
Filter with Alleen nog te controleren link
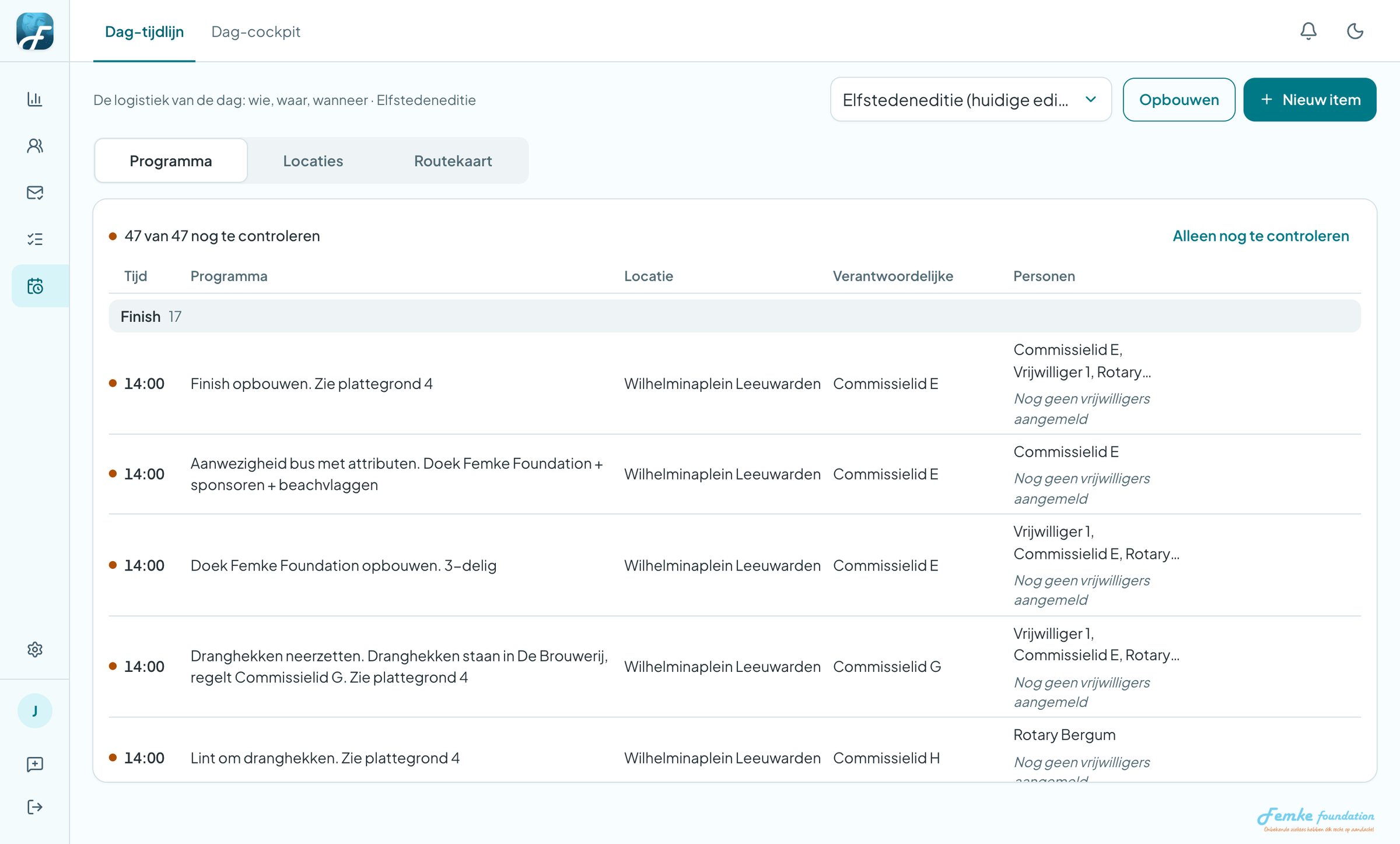click(1261, 236)
